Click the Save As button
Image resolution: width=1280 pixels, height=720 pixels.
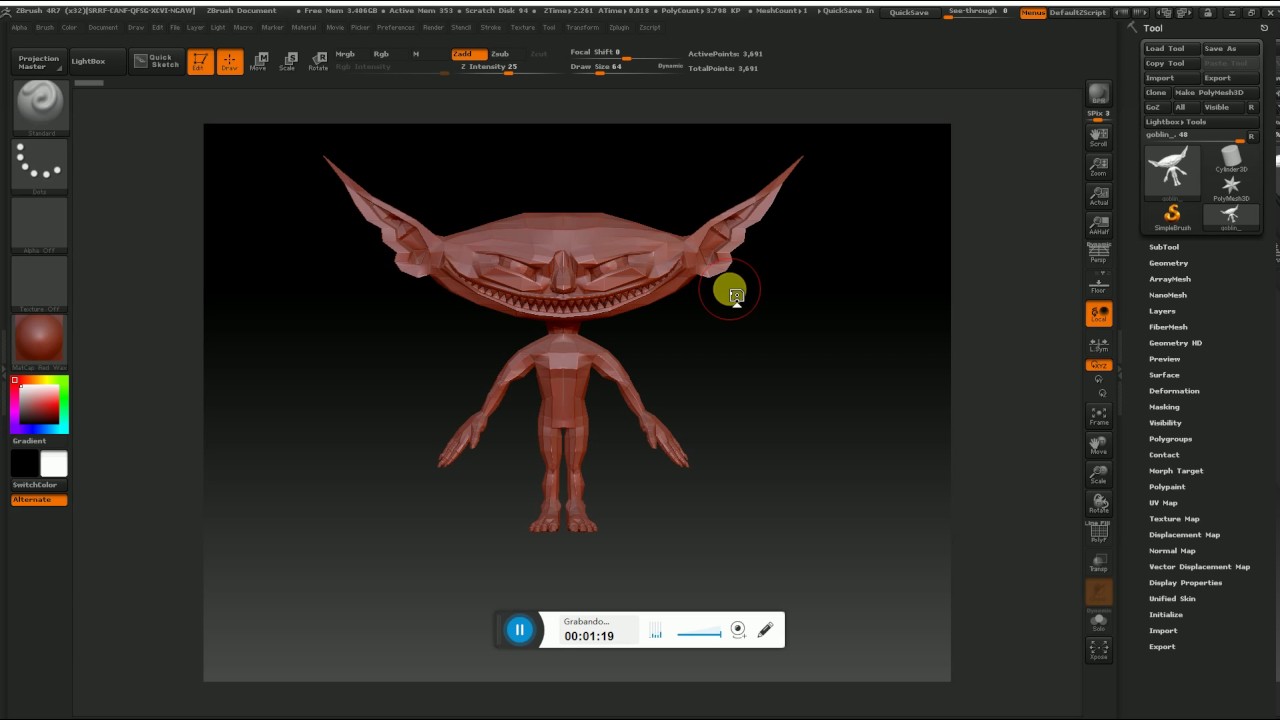click(x=1231, y=48)
